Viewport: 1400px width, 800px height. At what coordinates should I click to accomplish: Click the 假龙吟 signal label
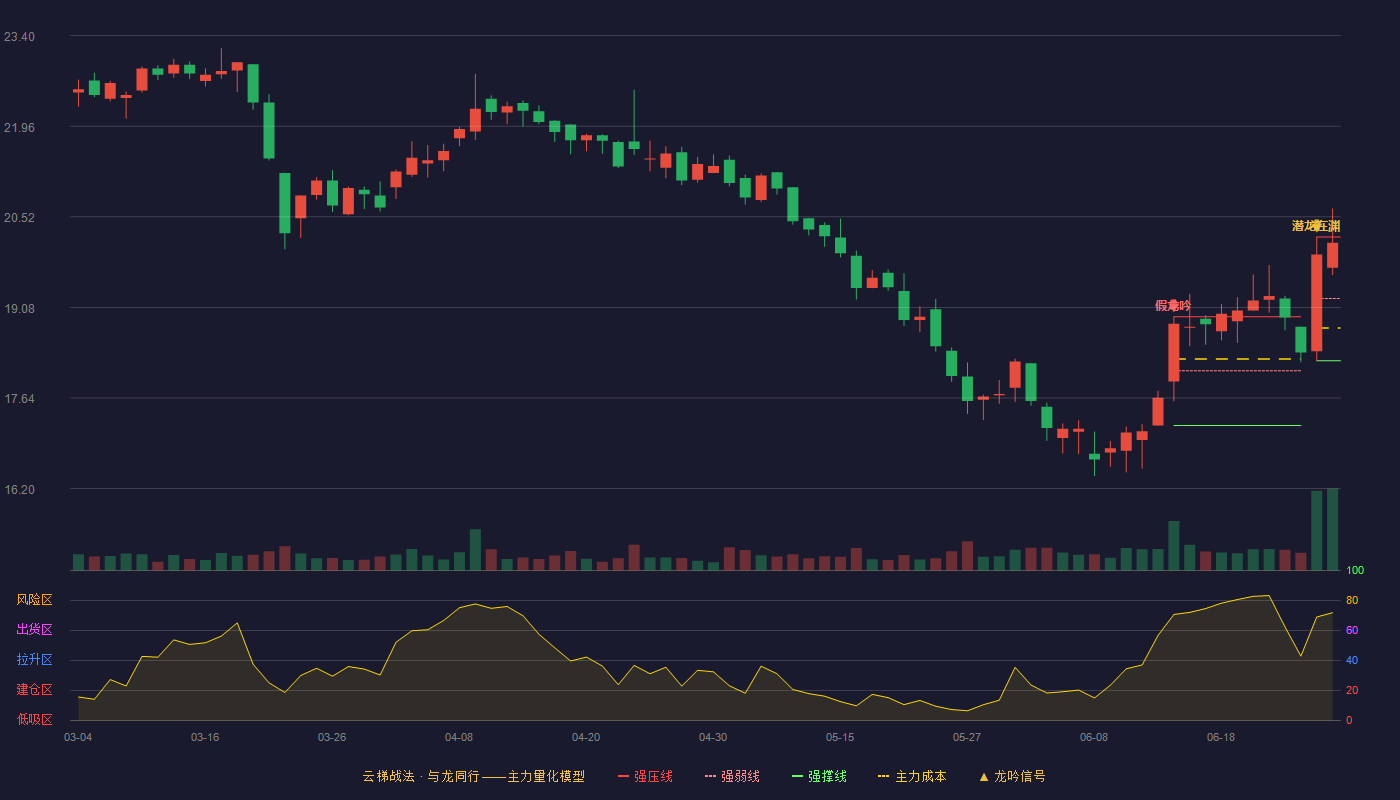1173,305
